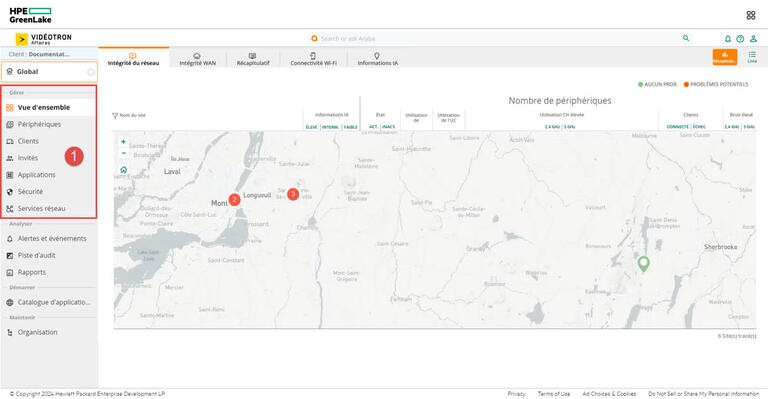768x399 pixels.
Task: Click the AUCUN PROB. legend entry
Action: (x=657, y=85)
